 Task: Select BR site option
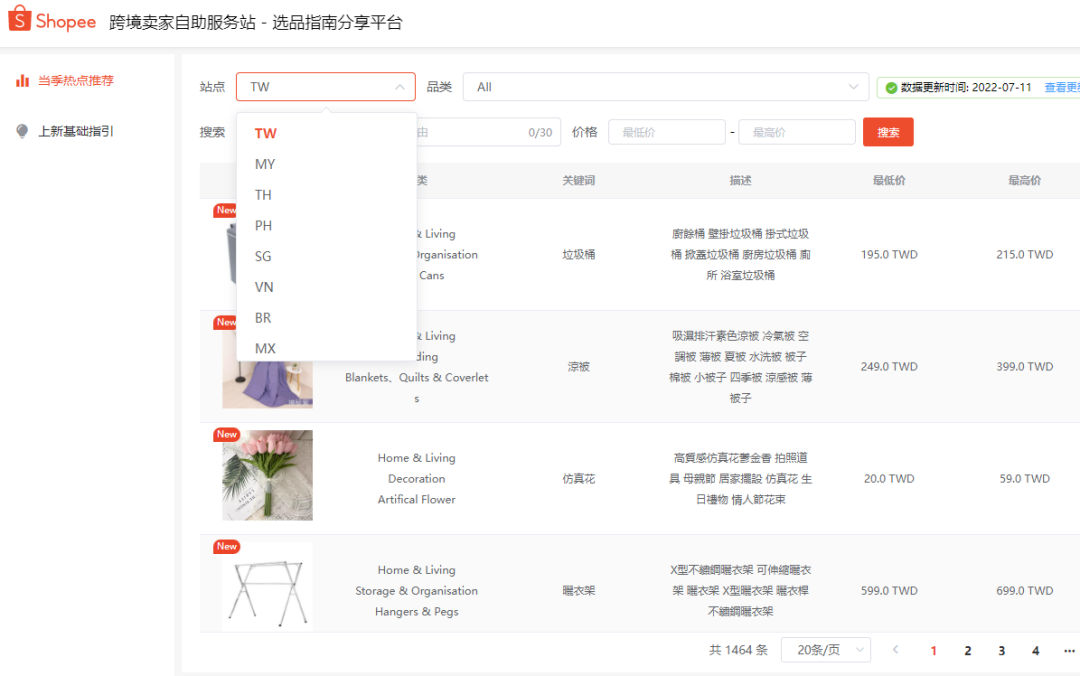[x=263, y=318]
